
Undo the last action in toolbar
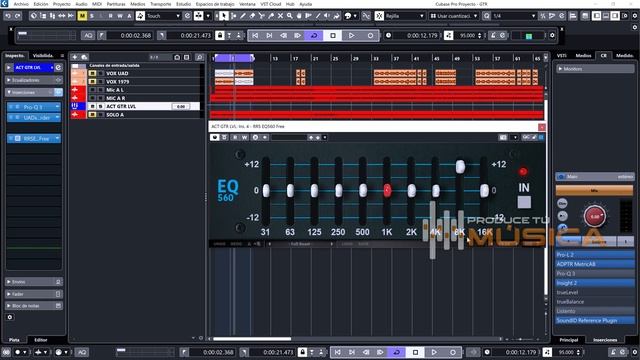click(8, 16)
